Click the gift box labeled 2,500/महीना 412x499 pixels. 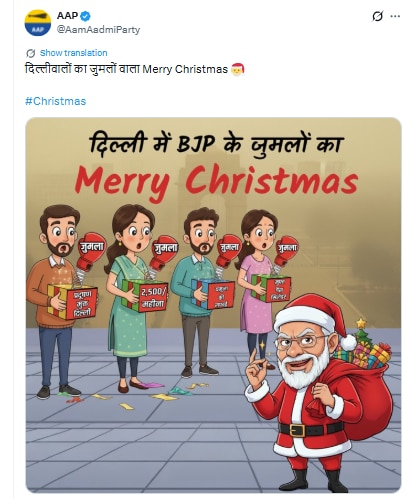[145, 295]
